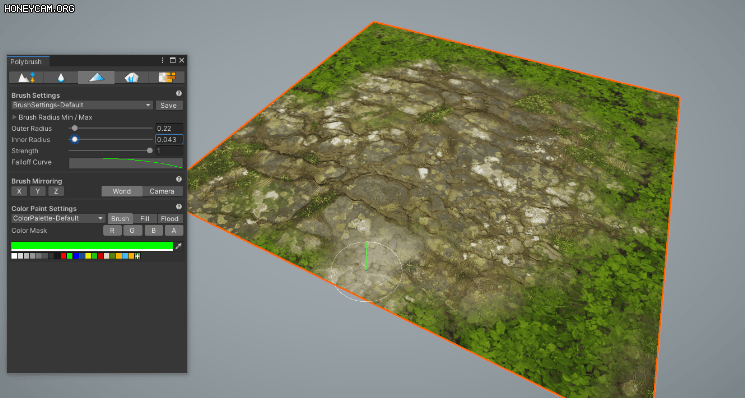
Task: Open Brush Settings help icon
Action: pos(179,94)
